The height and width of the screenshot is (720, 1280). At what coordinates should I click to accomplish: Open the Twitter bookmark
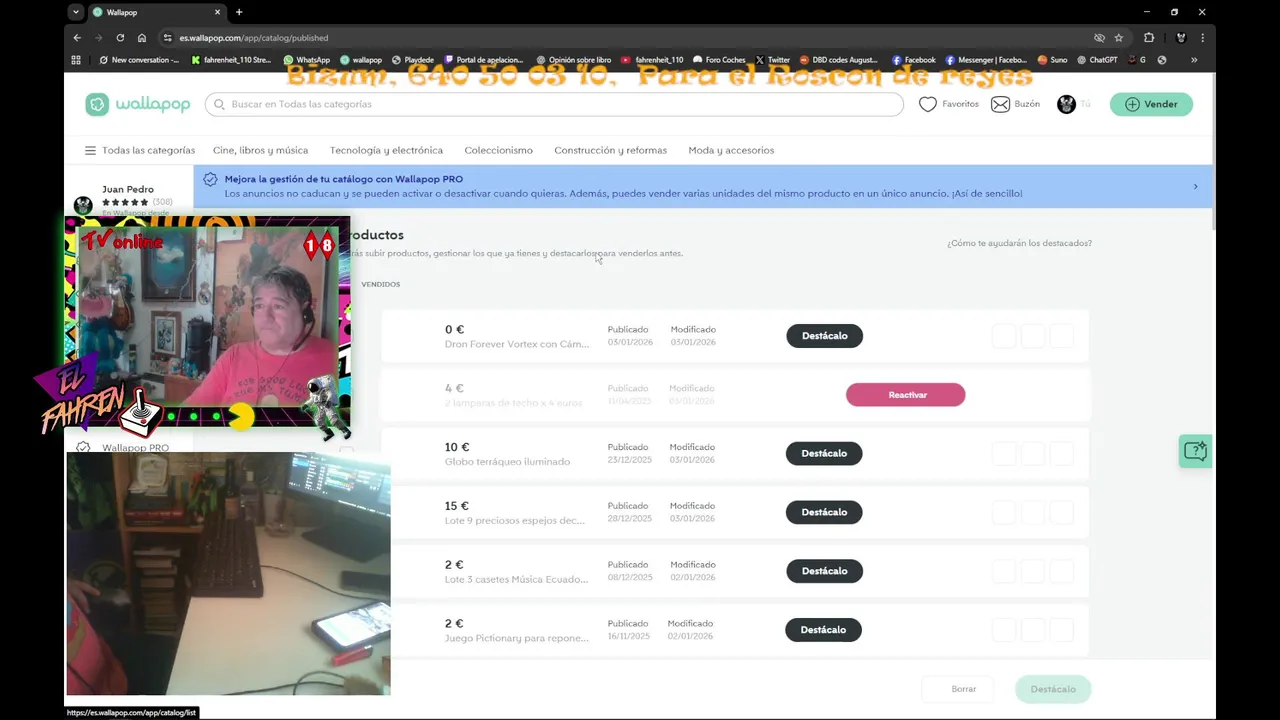click(x=772, y=60)
